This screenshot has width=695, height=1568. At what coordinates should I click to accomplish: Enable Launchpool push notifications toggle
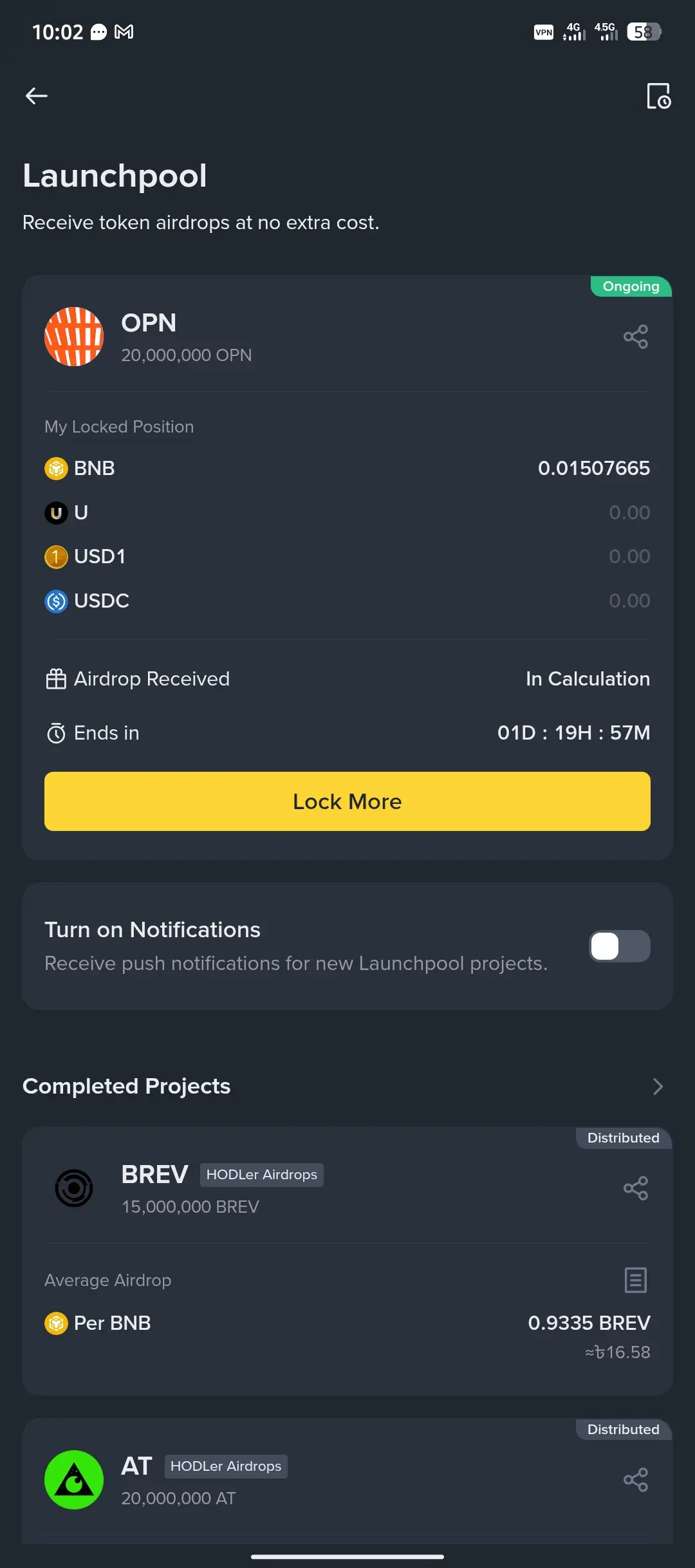[619, 946]
